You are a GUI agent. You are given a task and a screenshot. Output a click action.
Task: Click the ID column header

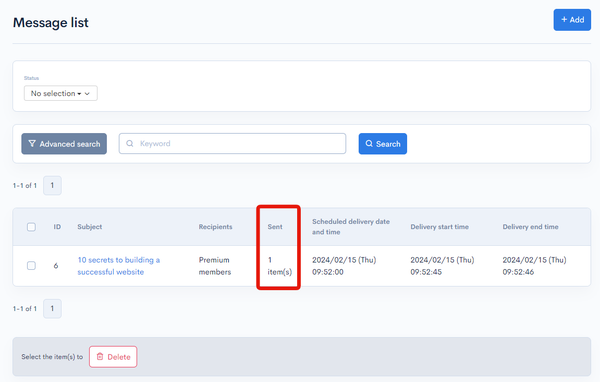click(x=57, y=227)
